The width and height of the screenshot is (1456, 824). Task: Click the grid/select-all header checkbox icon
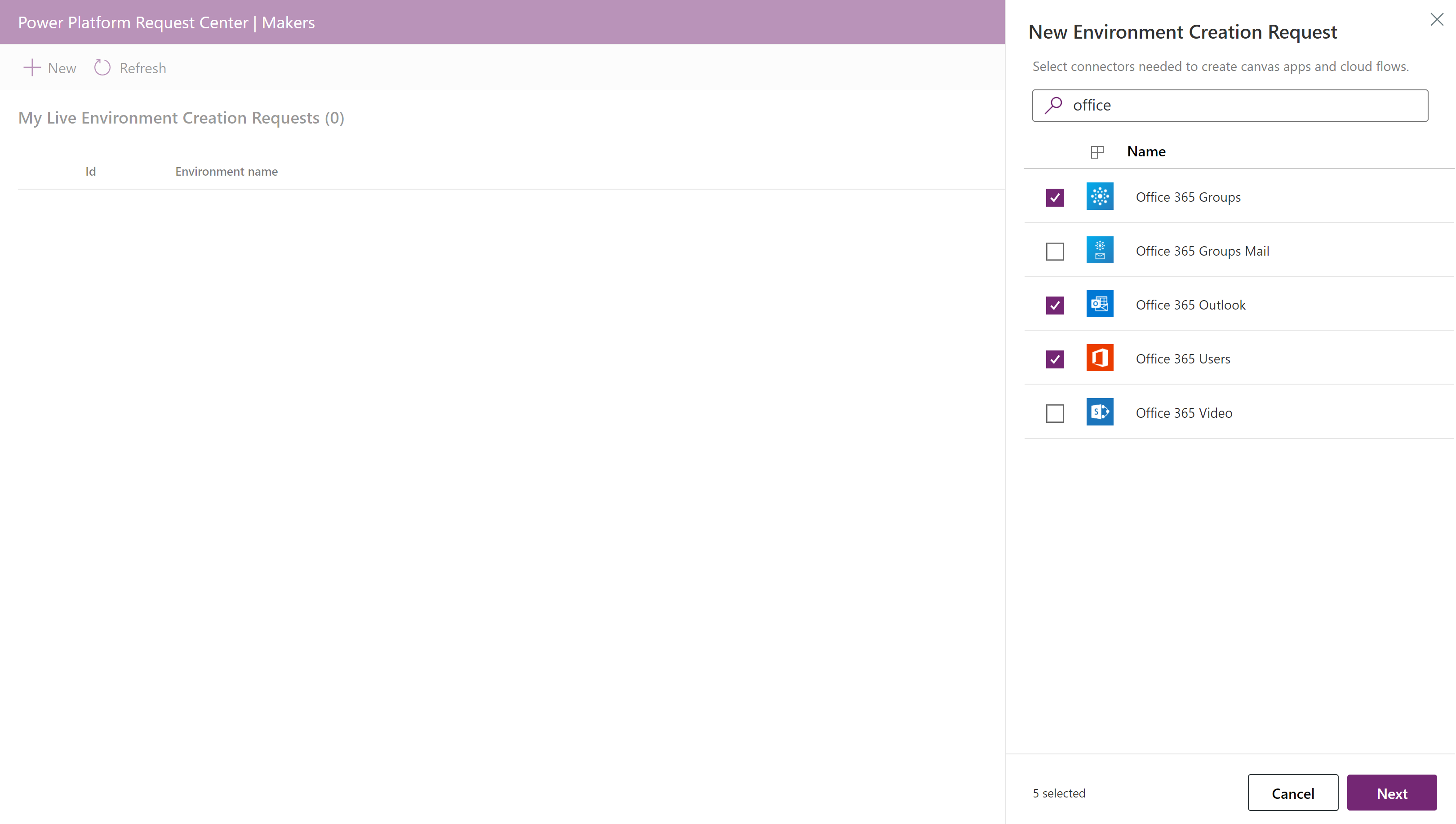click(1098, 152)
